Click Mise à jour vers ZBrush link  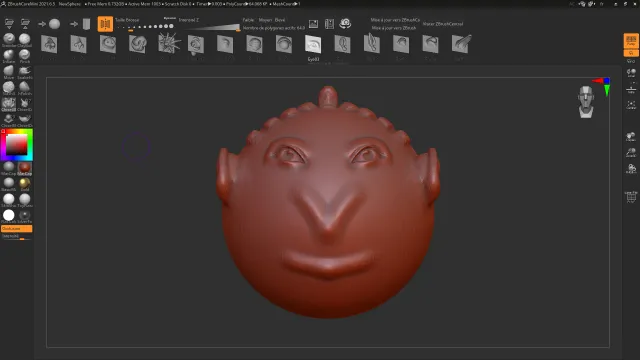[x=394, y=28]
